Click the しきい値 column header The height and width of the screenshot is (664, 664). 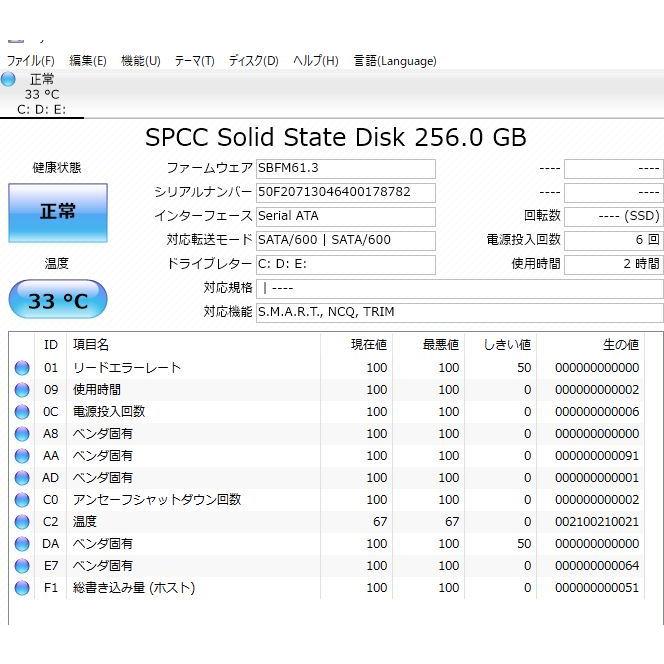(x=501, y=345)
